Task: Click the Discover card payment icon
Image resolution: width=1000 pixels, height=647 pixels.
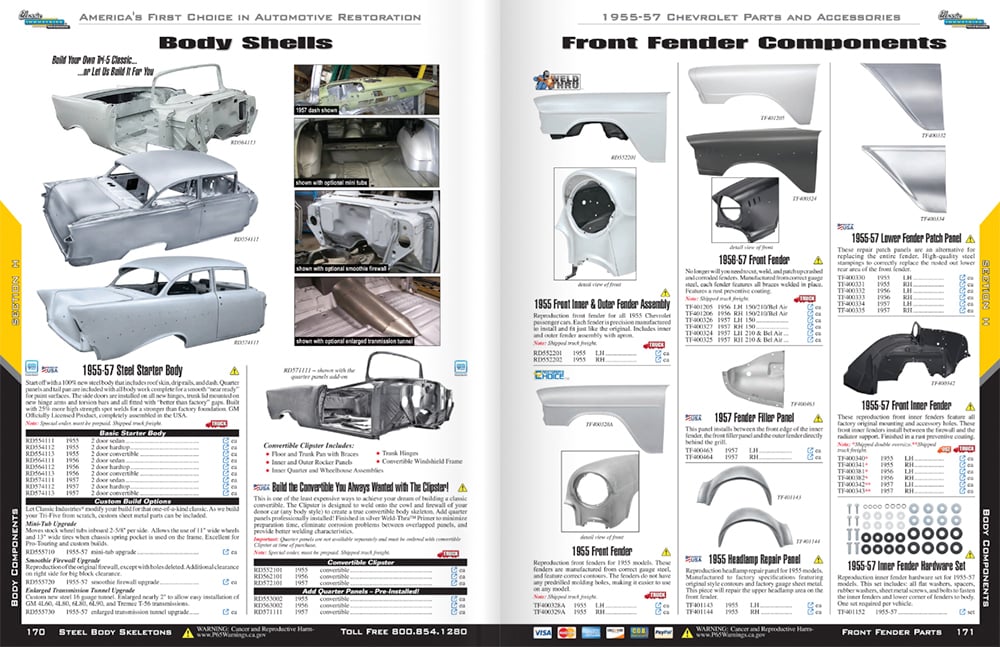Action: point(614,632)
